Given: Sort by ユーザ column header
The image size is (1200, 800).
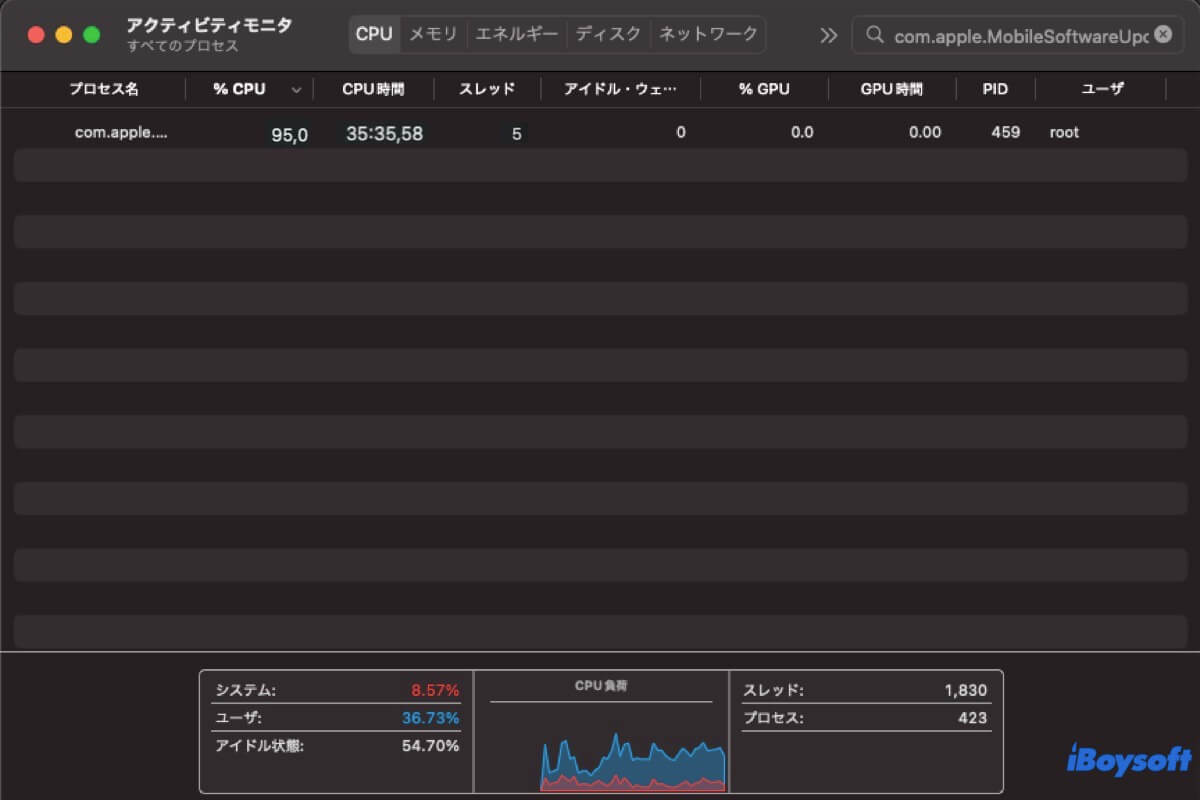Looking at the screenshot, I should tap(1102, 89).
